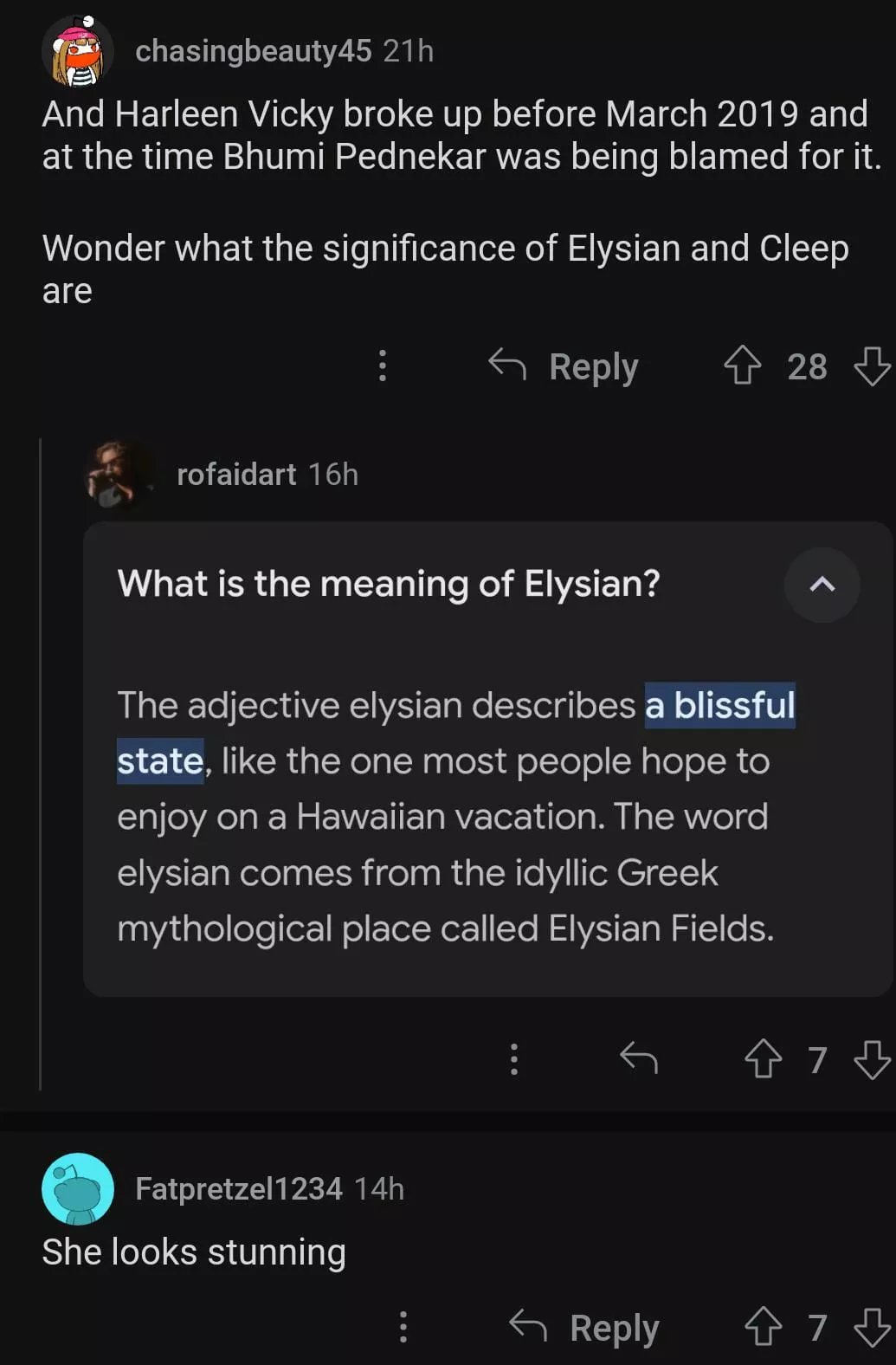Downvote the "She looks stunning" comment
Viewport: 896px width, 1365px height.
[x=872, y=1327]
